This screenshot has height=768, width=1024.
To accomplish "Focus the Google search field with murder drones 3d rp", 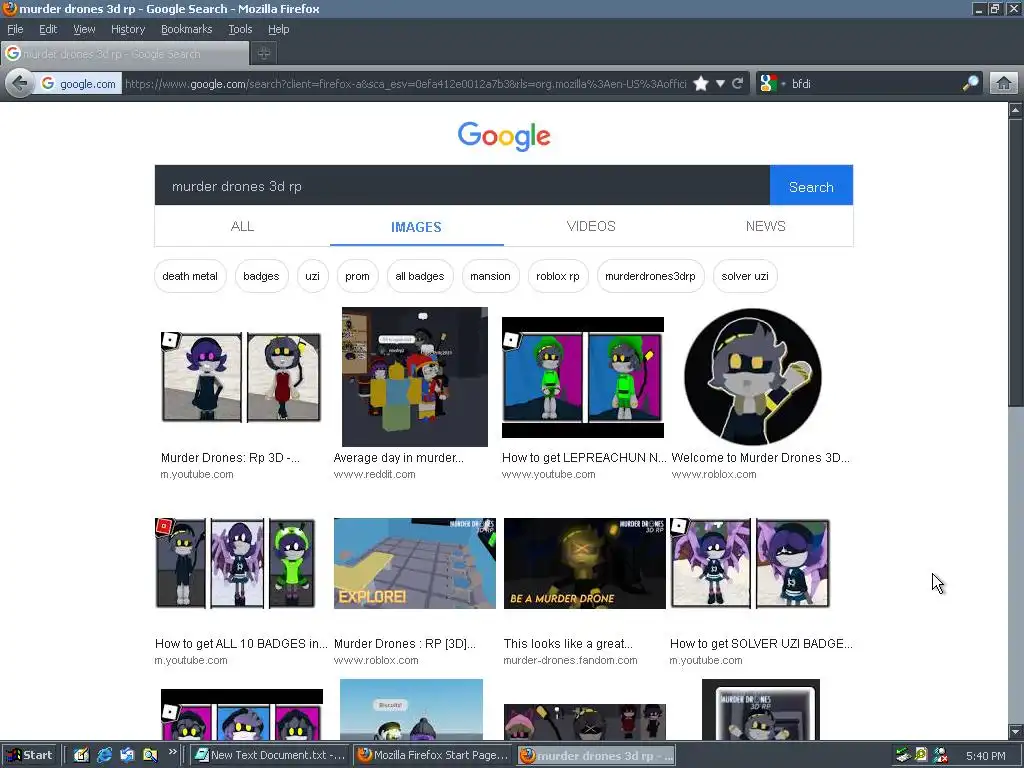I will (462, 186).
